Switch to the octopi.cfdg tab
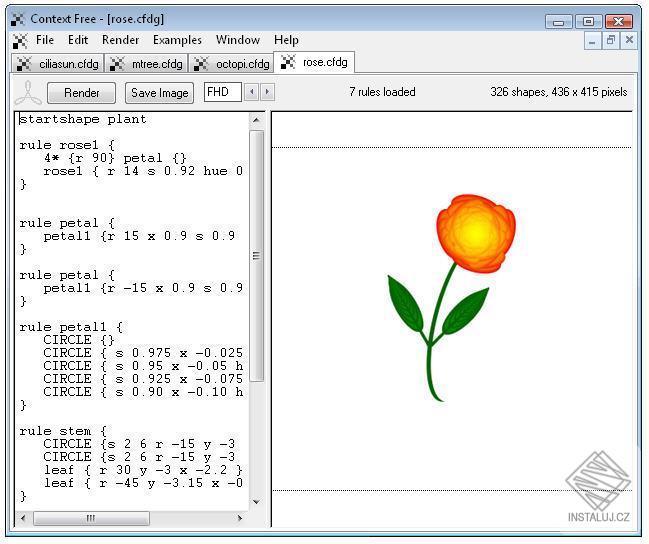 pos(231,64)
